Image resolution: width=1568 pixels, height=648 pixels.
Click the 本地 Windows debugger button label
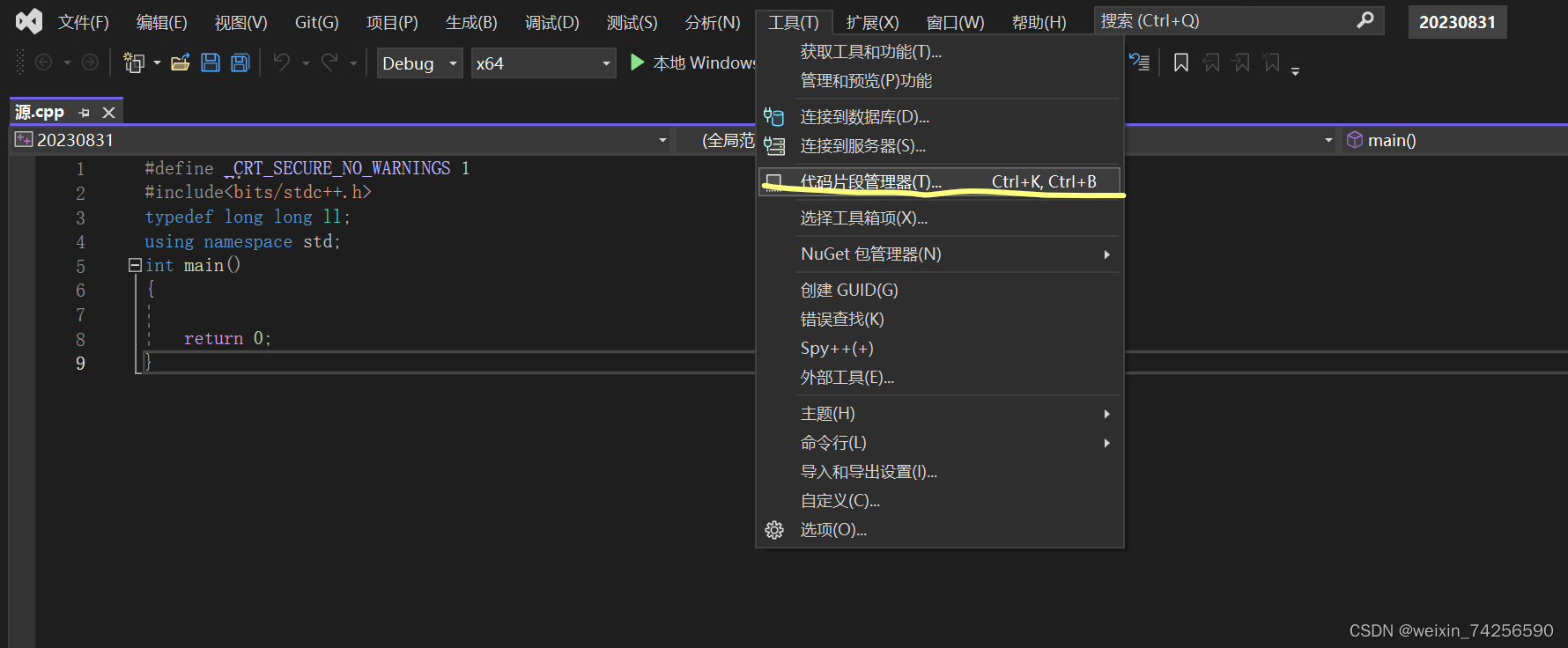tap(704, 63)
